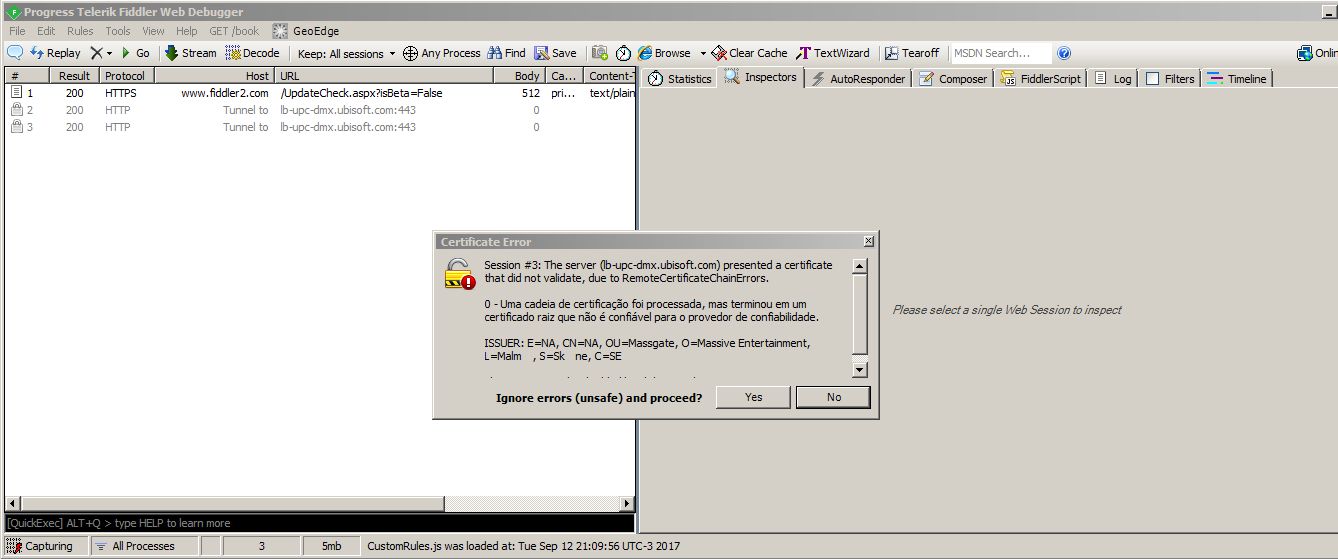The width and height of the screenshot is (1338, 559).
Task: Switch to the Inspectors tab
Action: point(761,77)
